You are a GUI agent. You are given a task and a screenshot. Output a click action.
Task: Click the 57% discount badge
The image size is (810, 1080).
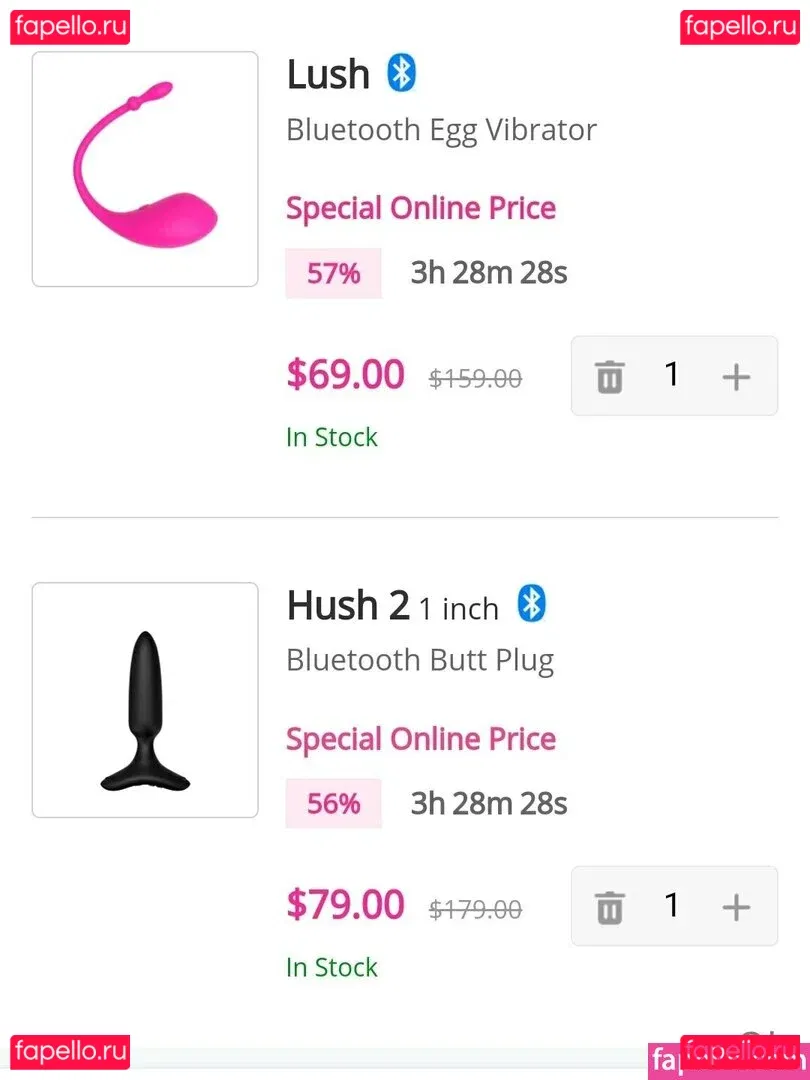(333, 273)
